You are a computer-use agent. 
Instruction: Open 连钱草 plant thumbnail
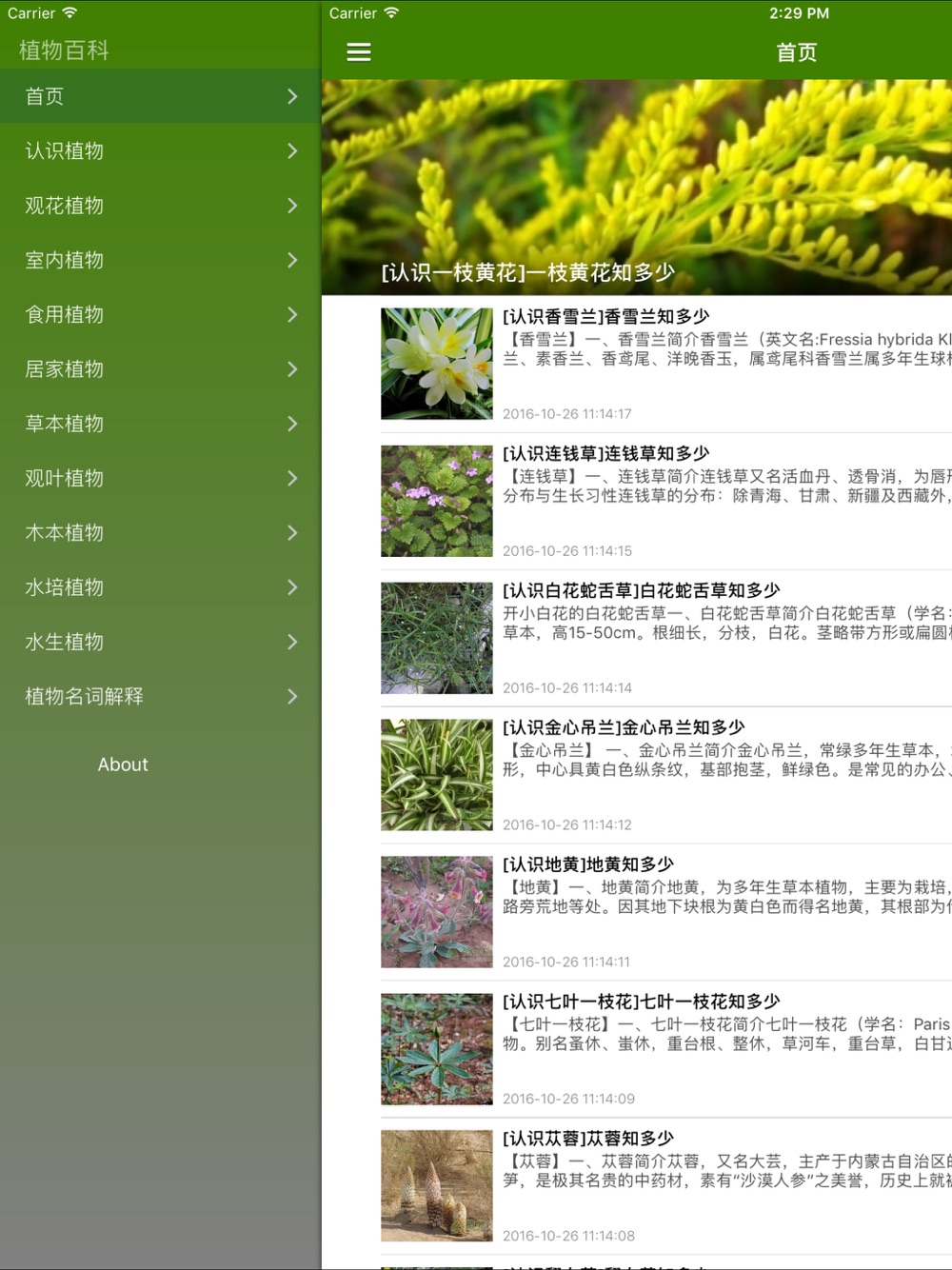(437, 501)
